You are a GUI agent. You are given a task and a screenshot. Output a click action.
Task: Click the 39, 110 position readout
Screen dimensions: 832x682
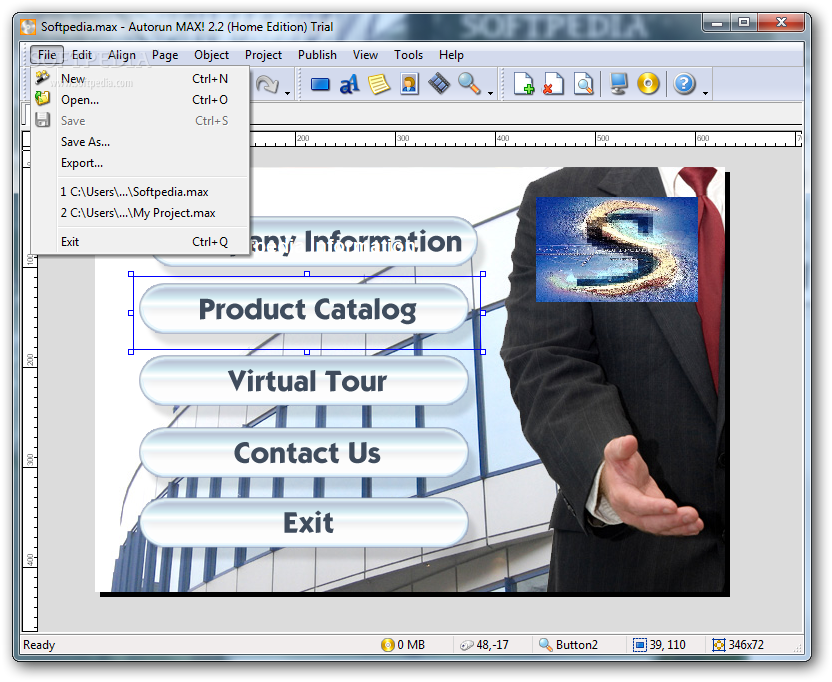[668, 645]
